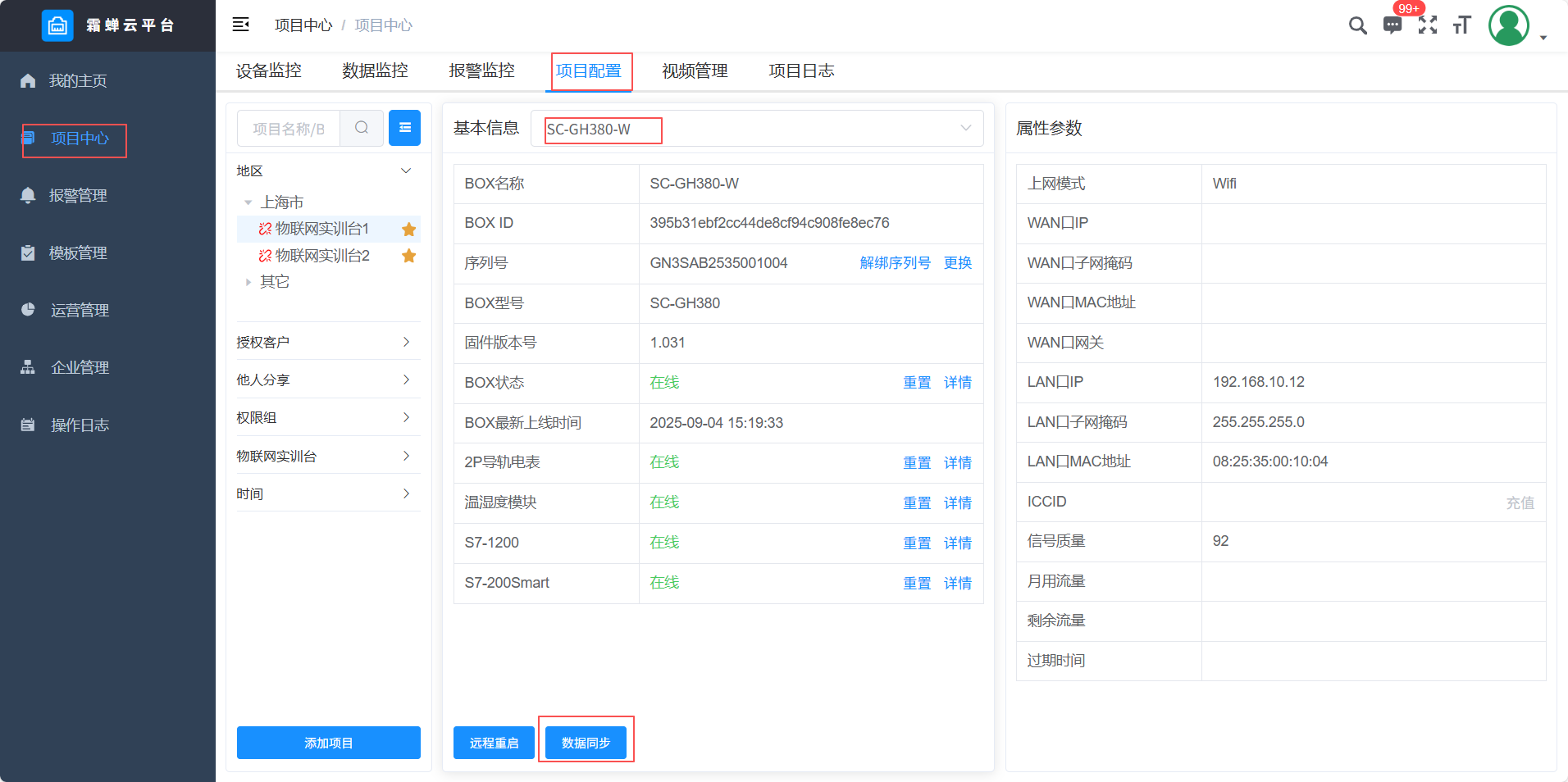
Task: Expand the 其它 tree node
Action: [x=248, y=282]
